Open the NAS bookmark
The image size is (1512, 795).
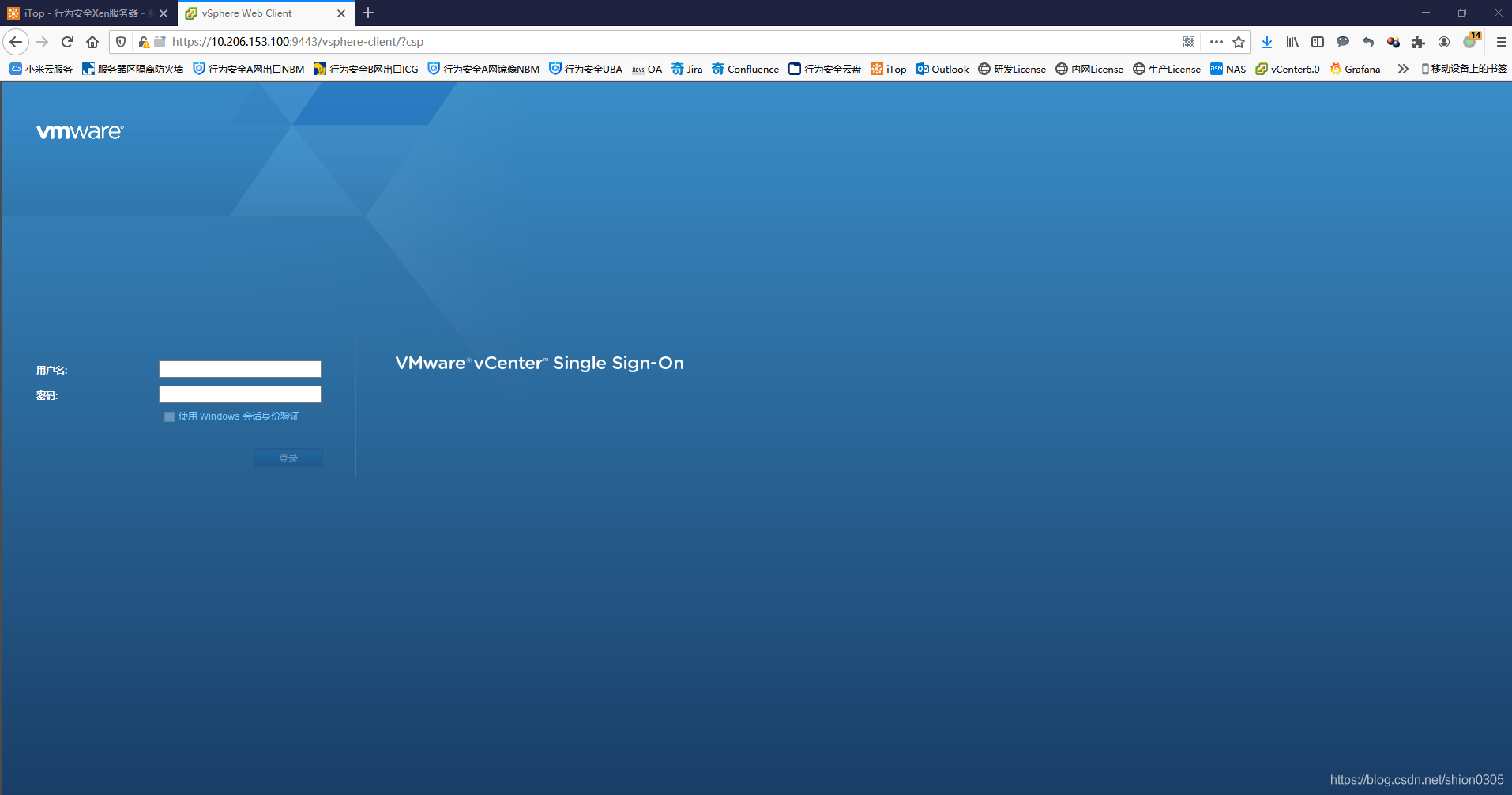1228,69
